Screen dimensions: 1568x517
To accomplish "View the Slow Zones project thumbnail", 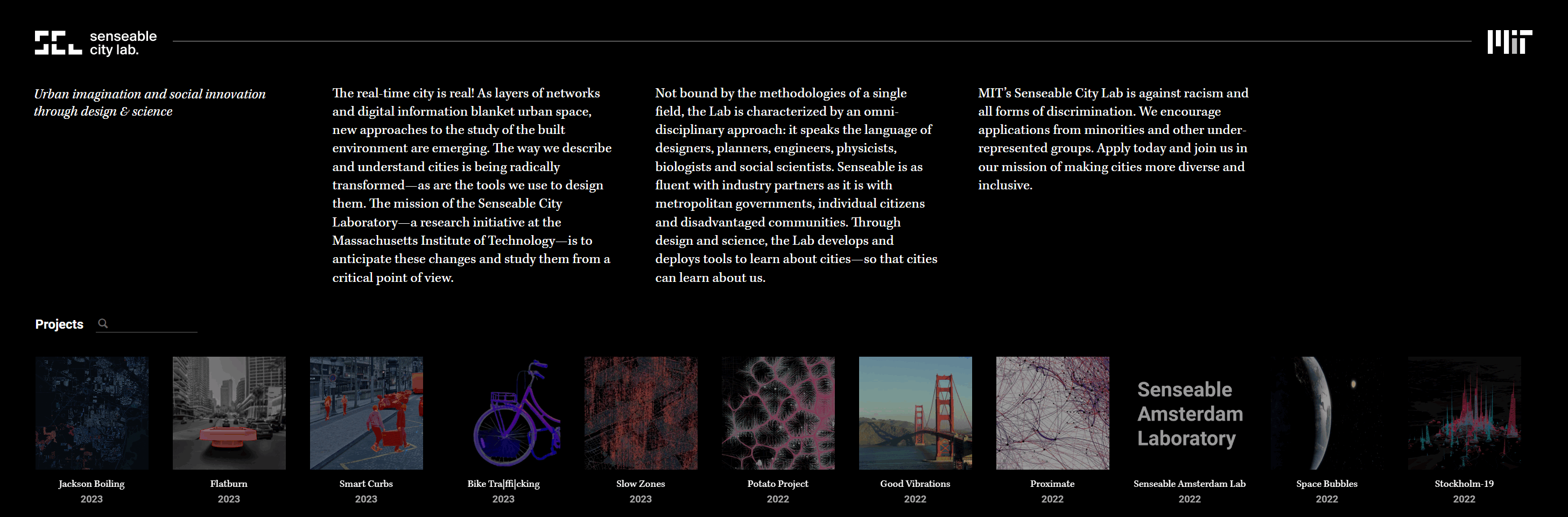I will coord(641,413).
